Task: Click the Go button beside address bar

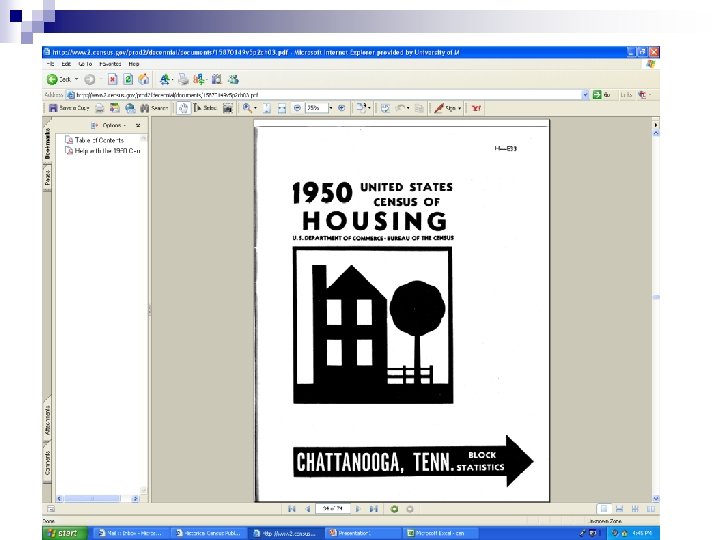Action: point(601,95)
